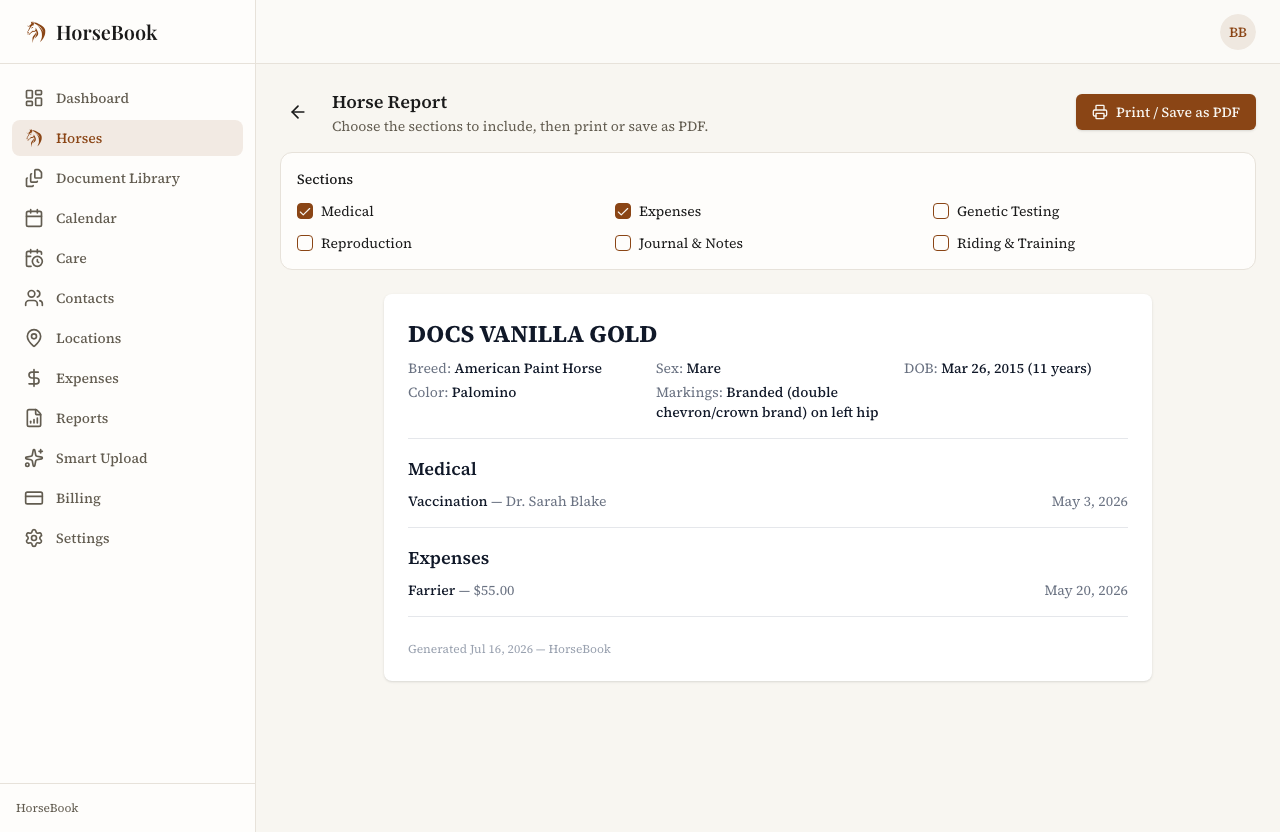Click the Expenses dollar sign icon
Viewport: 1280px width, 832px height.
pos(34,378)
